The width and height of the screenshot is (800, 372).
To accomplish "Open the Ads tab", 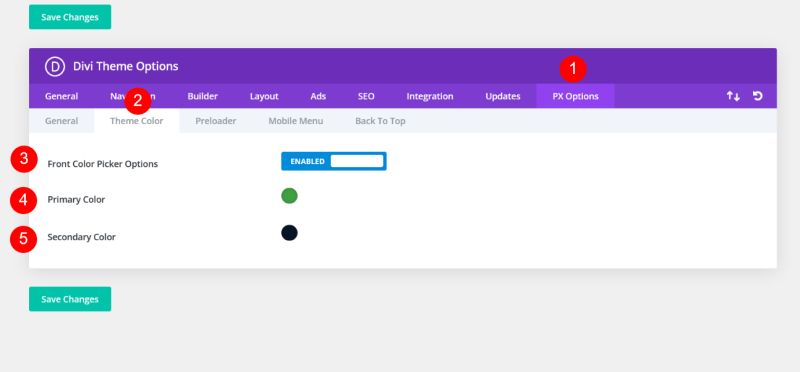I will (x=318, y=96).
